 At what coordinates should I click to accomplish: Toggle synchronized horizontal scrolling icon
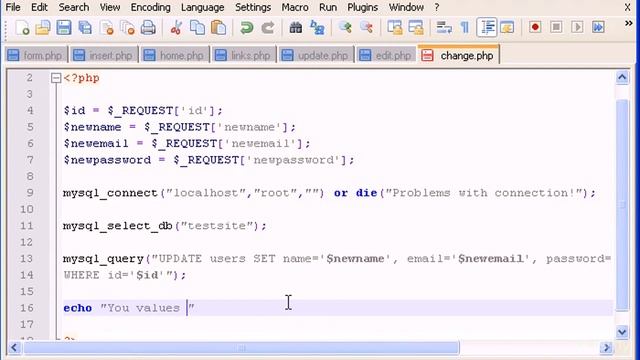pyautogui.click(x=416, y=28)
